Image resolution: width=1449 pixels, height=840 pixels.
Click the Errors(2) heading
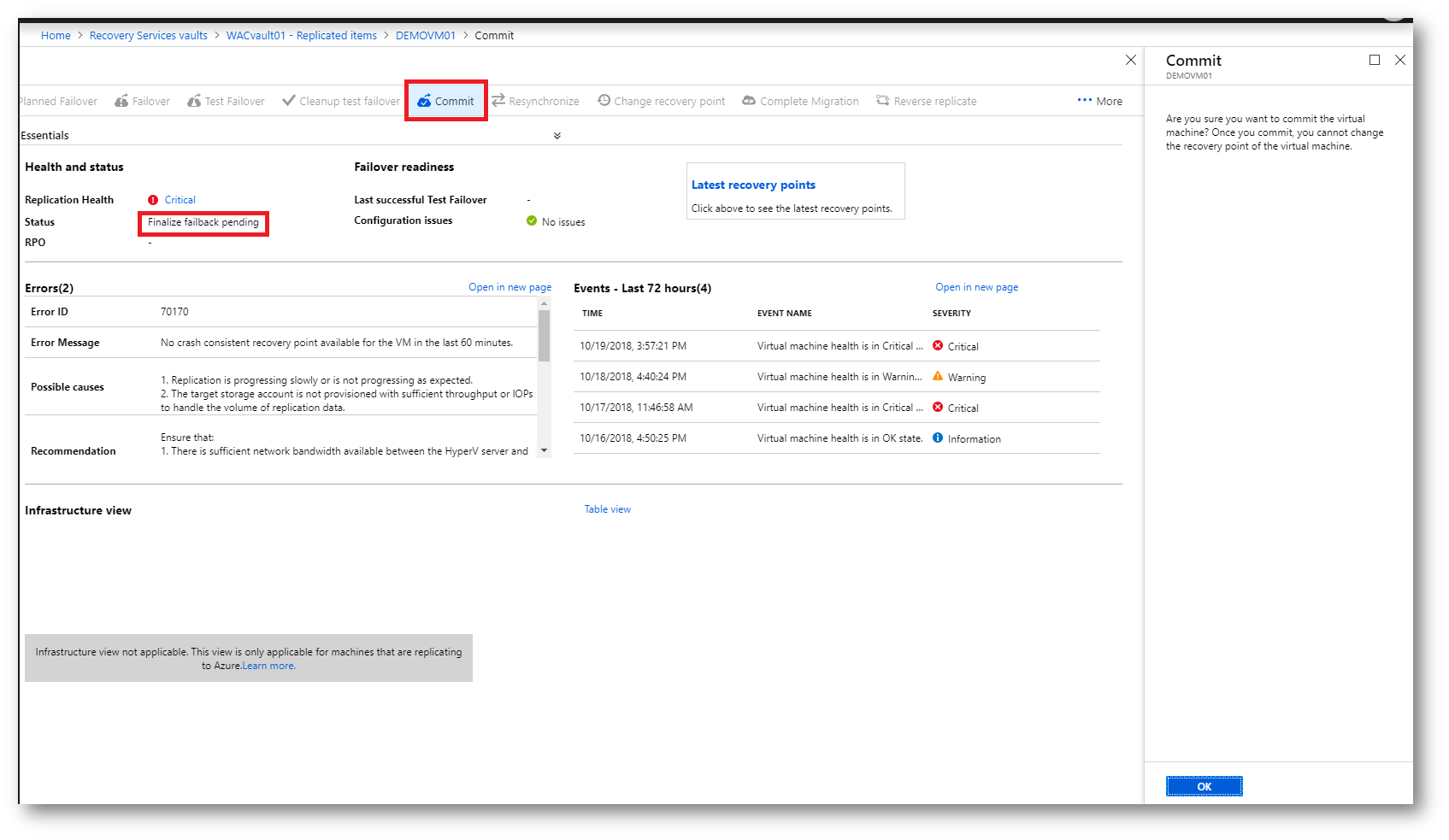click(x=50, y=288)
